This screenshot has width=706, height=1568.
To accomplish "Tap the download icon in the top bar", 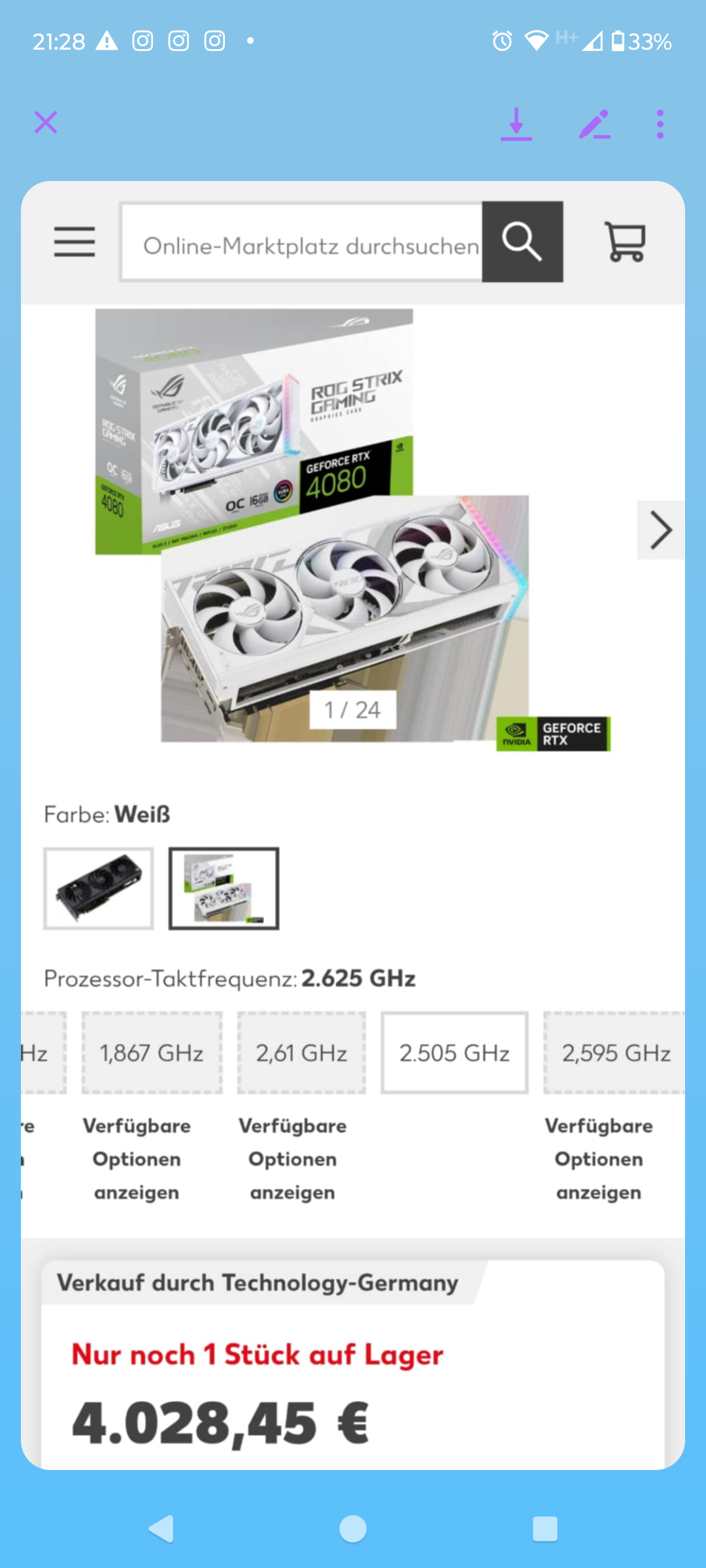I will pos(516,124).
